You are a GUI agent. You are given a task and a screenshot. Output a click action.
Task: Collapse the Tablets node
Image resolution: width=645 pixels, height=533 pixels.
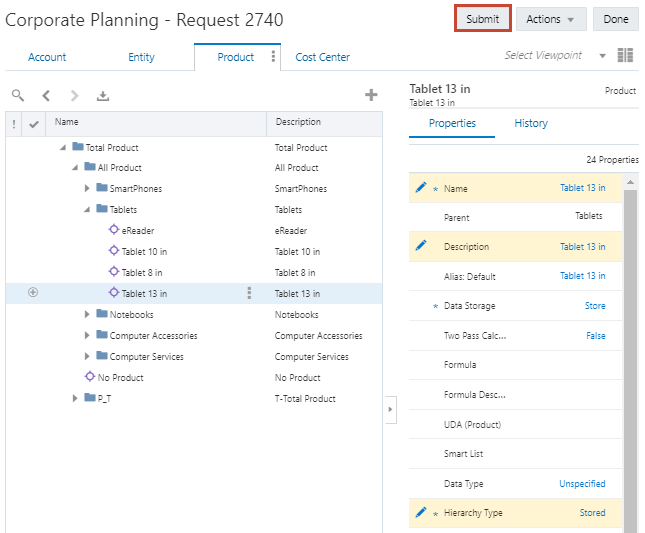pos(87,209)
